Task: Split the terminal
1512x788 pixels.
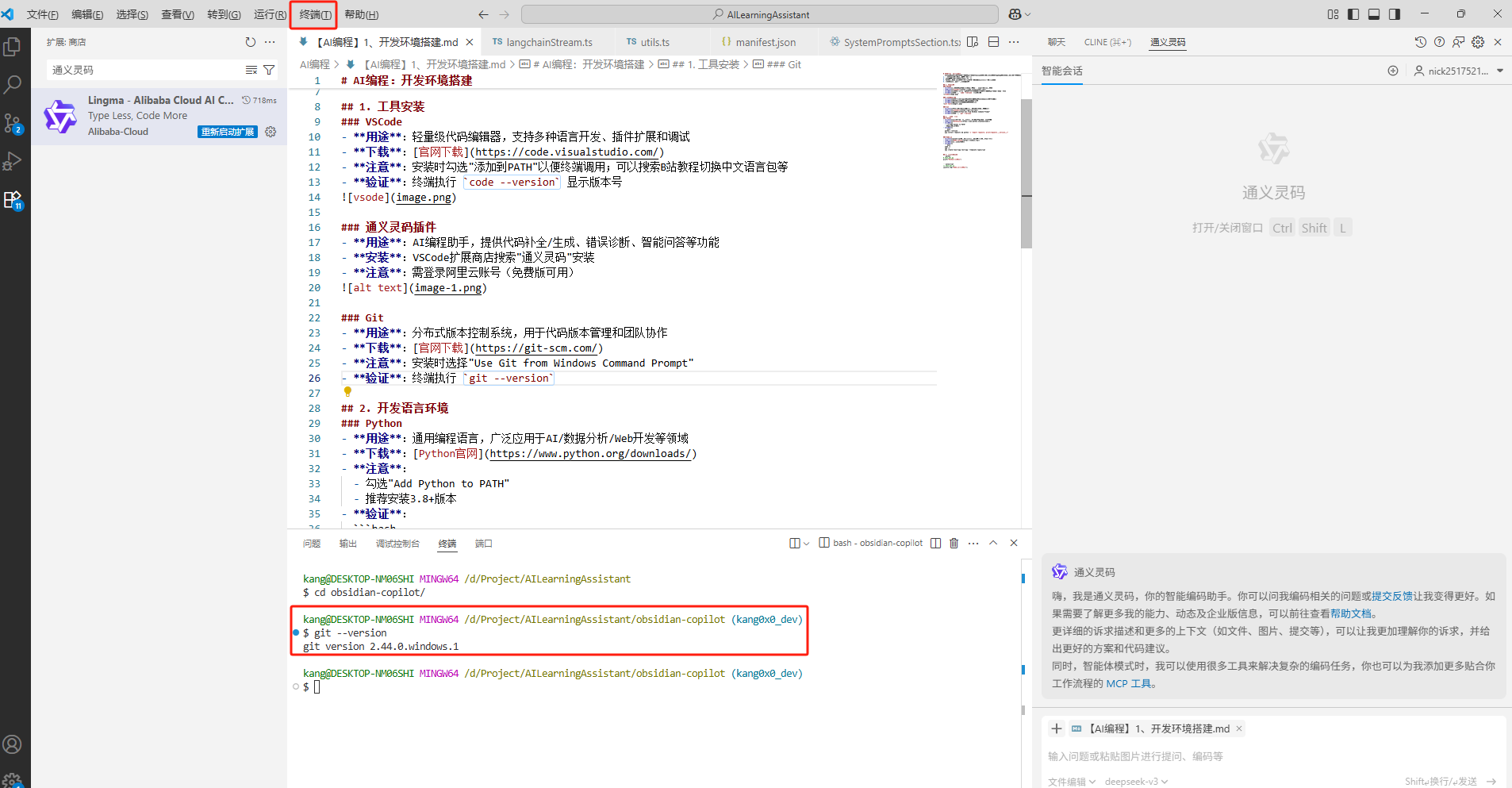Action: coord(935,543)
